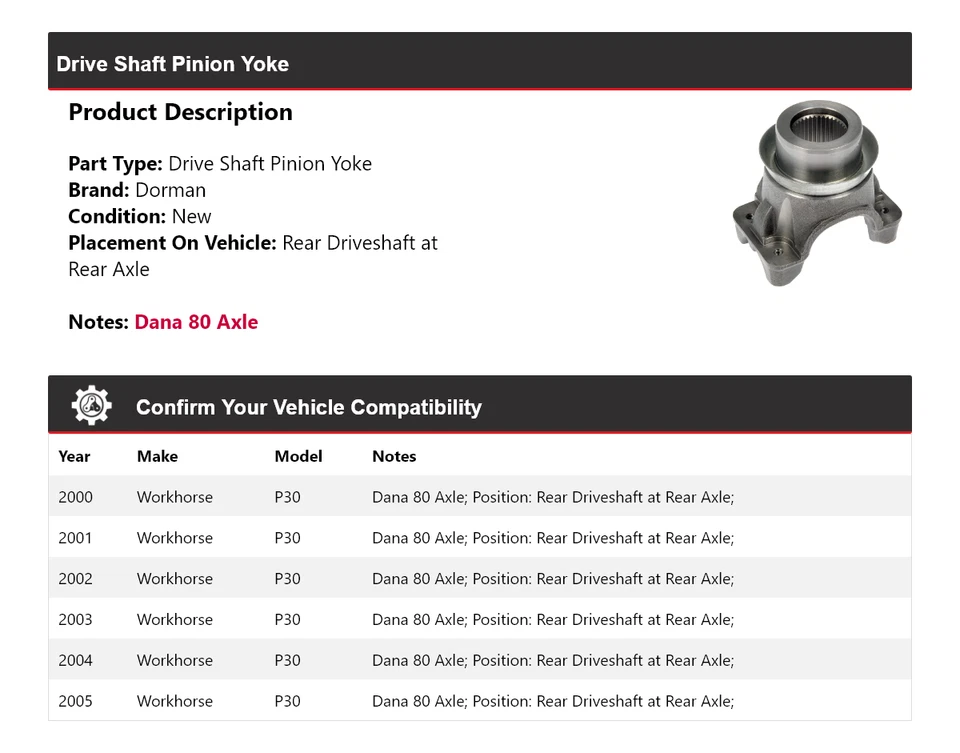Select the 2005 Workhorse P30 row
Screen dimensions: 960x753
coord(479,700)
